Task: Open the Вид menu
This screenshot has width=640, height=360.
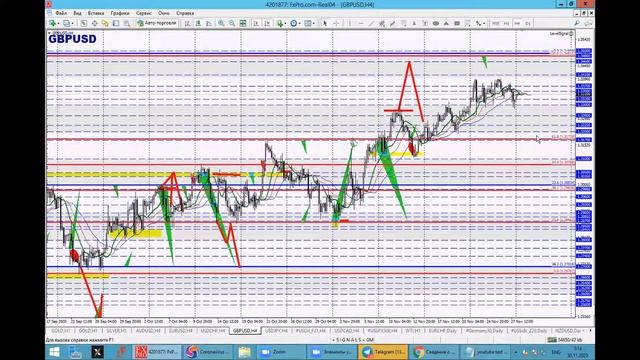Action: point(77,13)
